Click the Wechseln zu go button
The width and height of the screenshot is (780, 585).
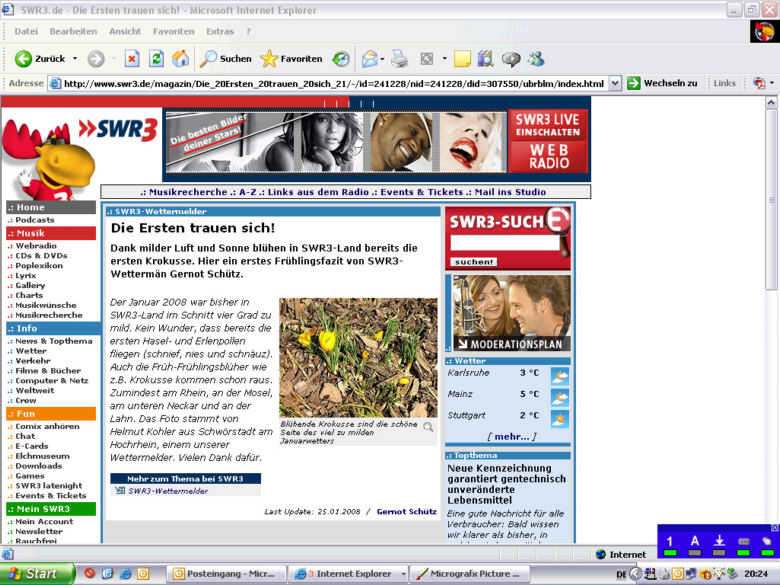pos(663,83)
